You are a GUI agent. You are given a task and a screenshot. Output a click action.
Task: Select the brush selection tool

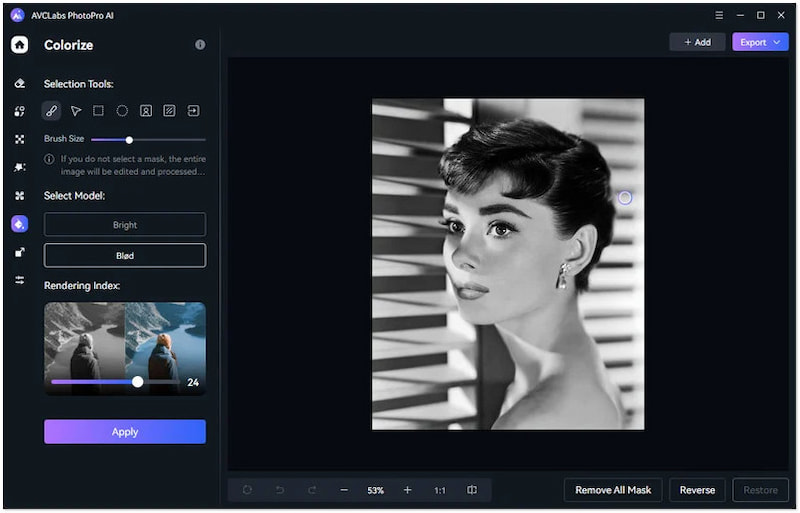[x=51, y=111]
